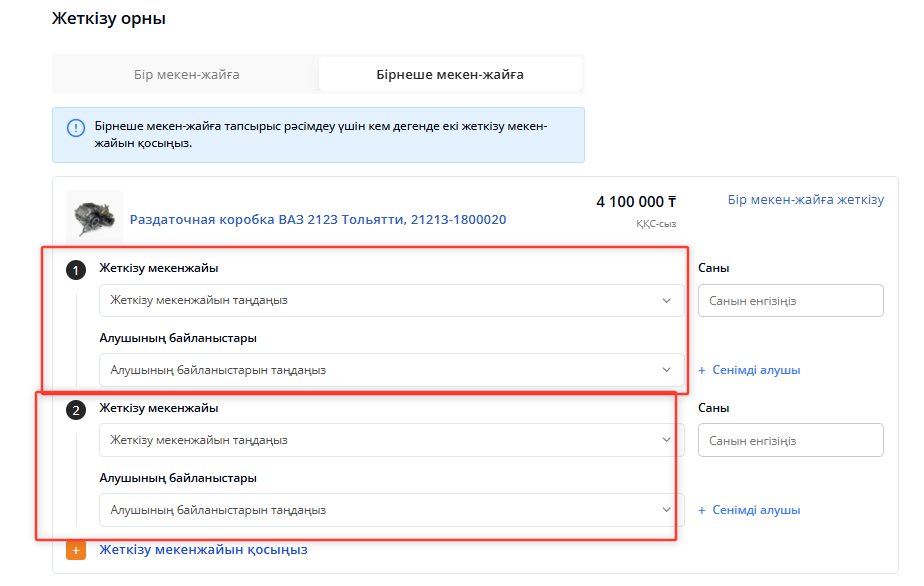Viewport: 924px width, 586px height.
Task: Click the number 1 step badge
Action: pyautogui.click(x=75, y=271)
